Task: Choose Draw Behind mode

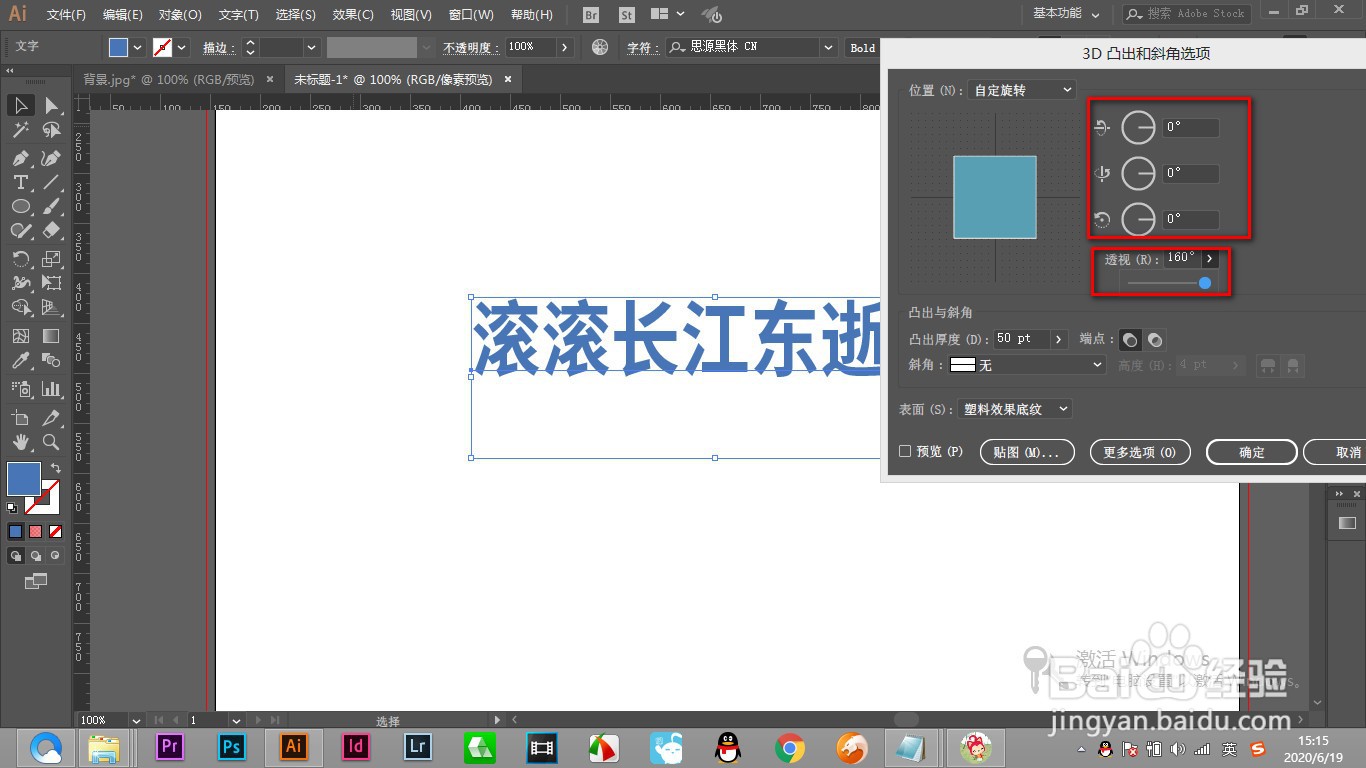Action: [36, 555]
